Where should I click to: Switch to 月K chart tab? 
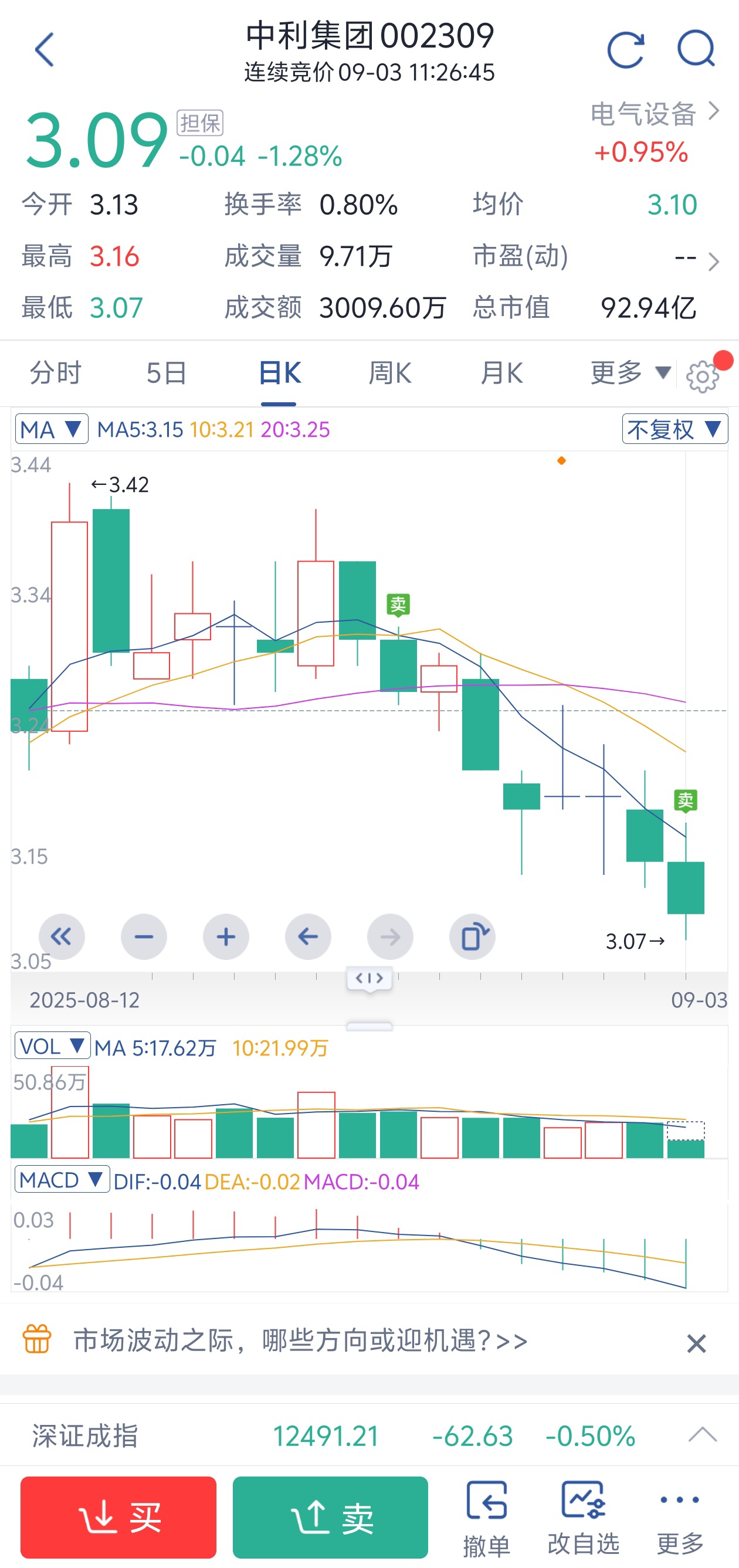point(501,372)
